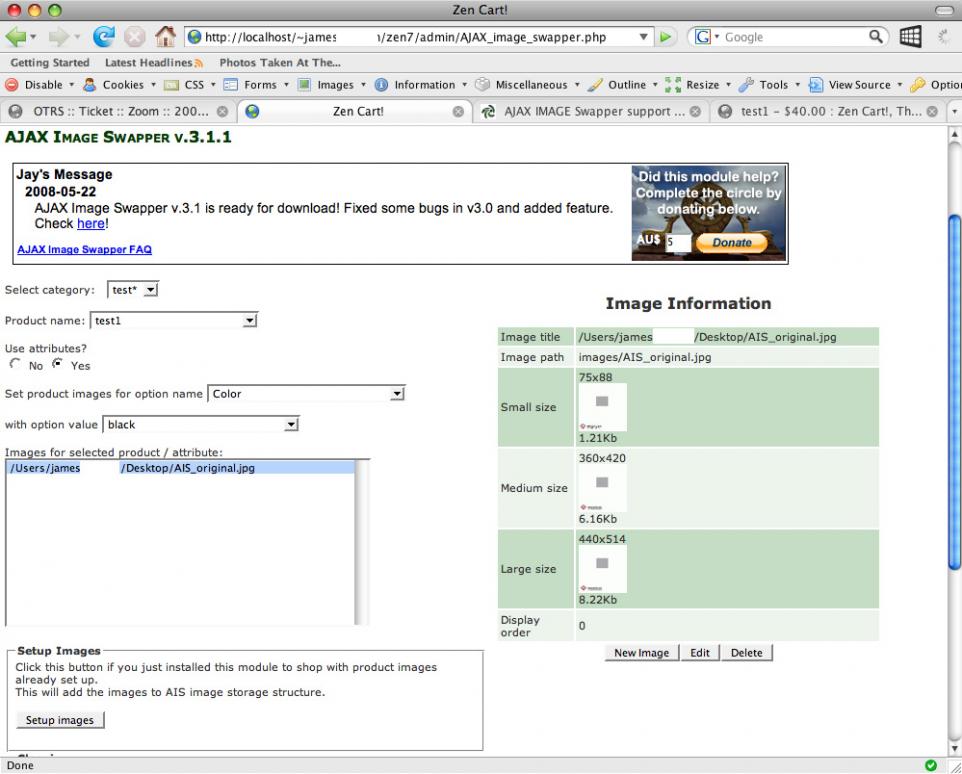The image size is (962, 774).
Task: Open the View Source menu
Action: point(855,85)
